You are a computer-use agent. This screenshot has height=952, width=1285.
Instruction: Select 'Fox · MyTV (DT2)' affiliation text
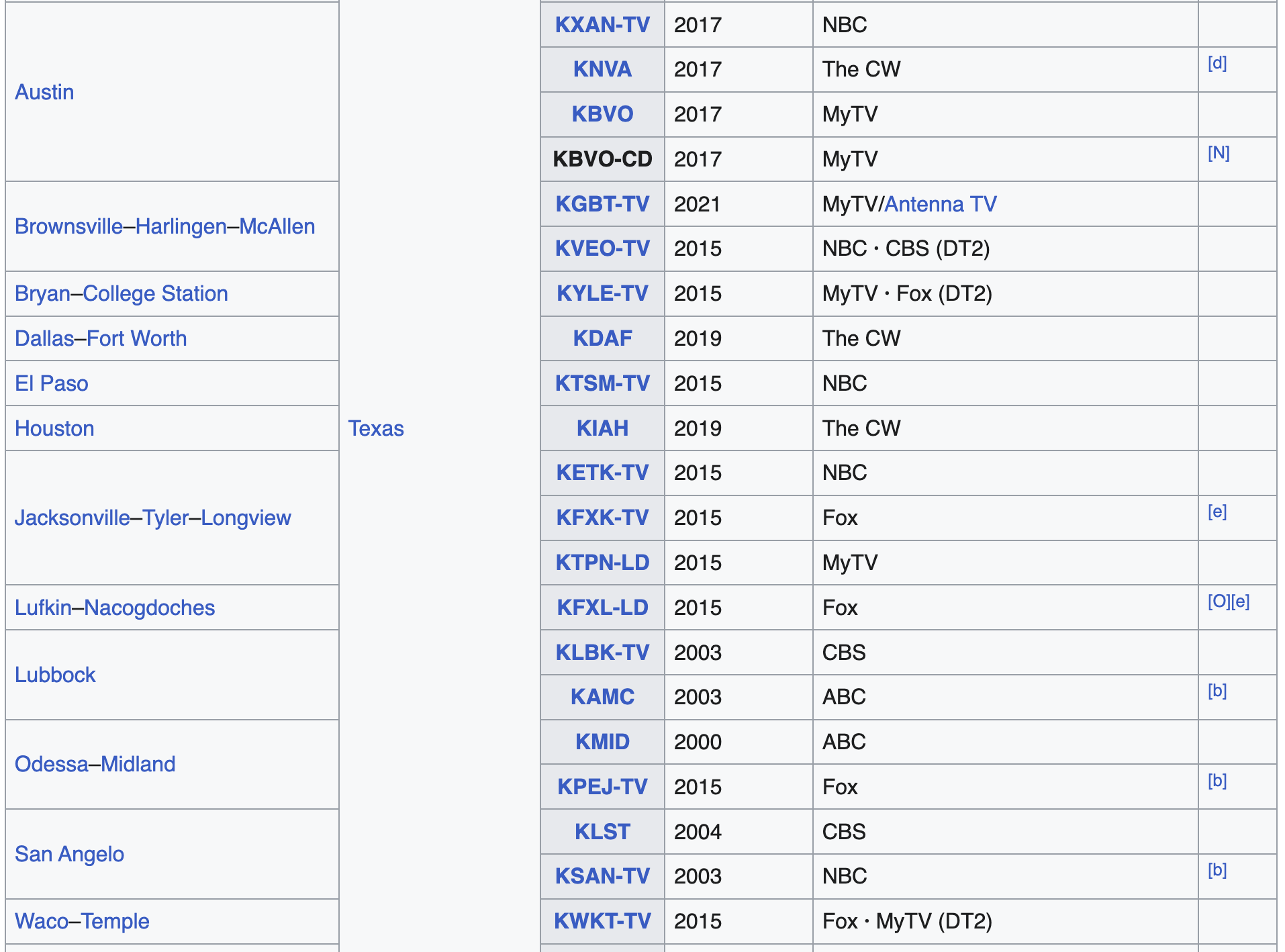(907, 921)
